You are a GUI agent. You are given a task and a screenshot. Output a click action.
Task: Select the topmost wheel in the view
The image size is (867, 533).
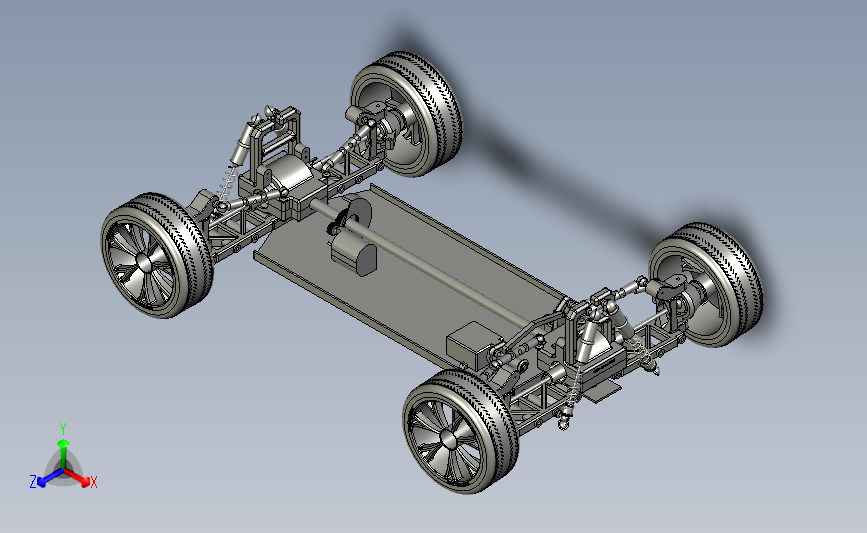406,113
